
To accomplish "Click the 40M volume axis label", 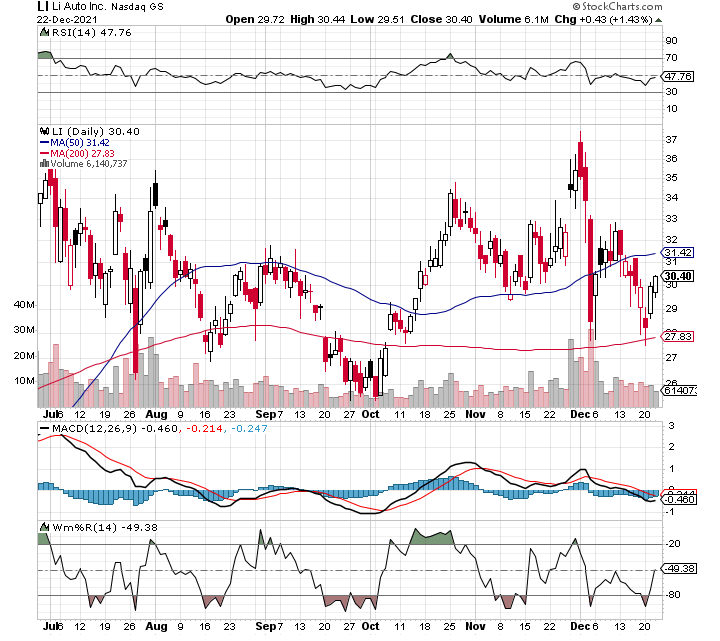I will tap(24, 304).
